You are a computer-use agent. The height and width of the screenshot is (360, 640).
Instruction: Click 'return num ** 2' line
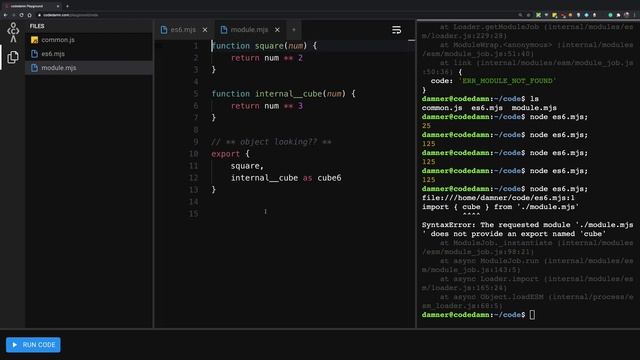click(267, 58)
